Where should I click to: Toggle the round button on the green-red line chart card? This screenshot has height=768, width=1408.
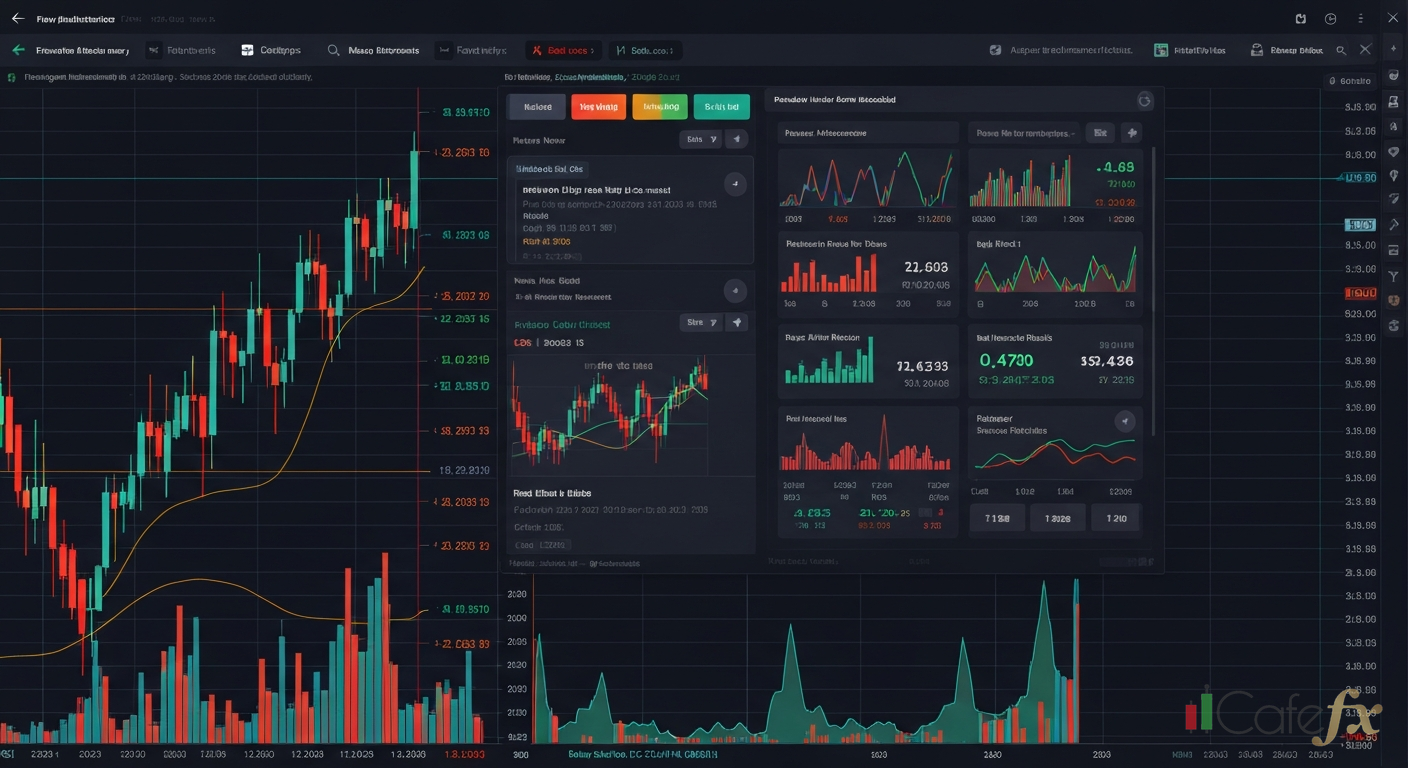1125,421
